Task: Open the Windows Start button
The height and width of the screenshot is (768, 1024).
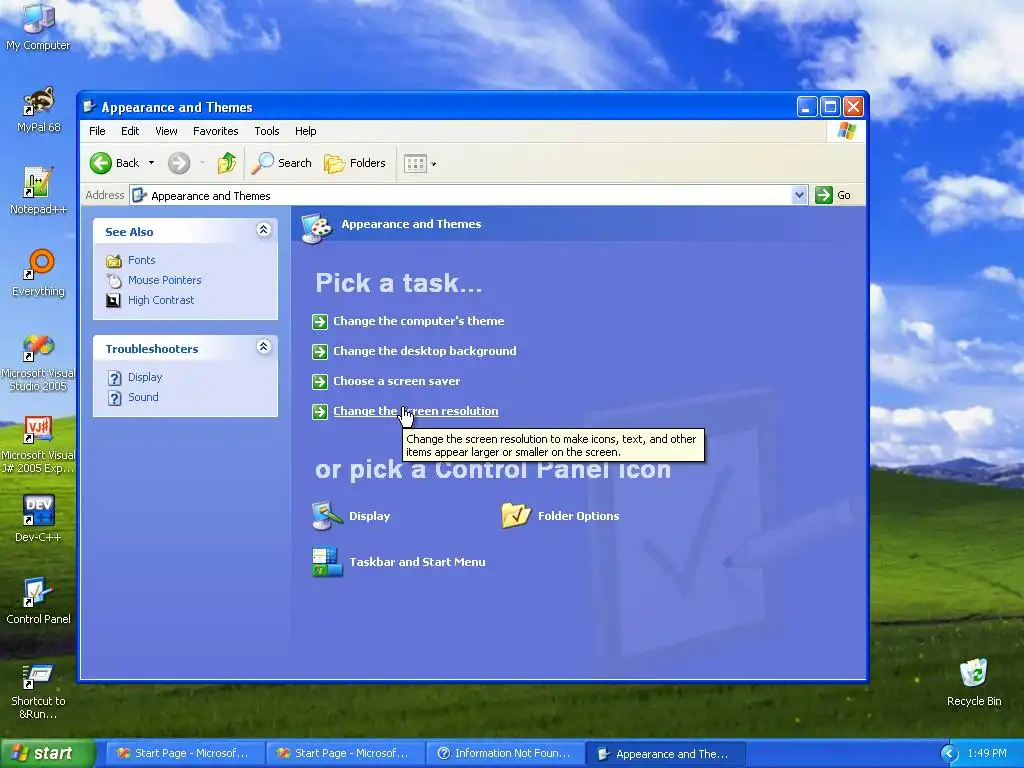Action: [47, 754]
